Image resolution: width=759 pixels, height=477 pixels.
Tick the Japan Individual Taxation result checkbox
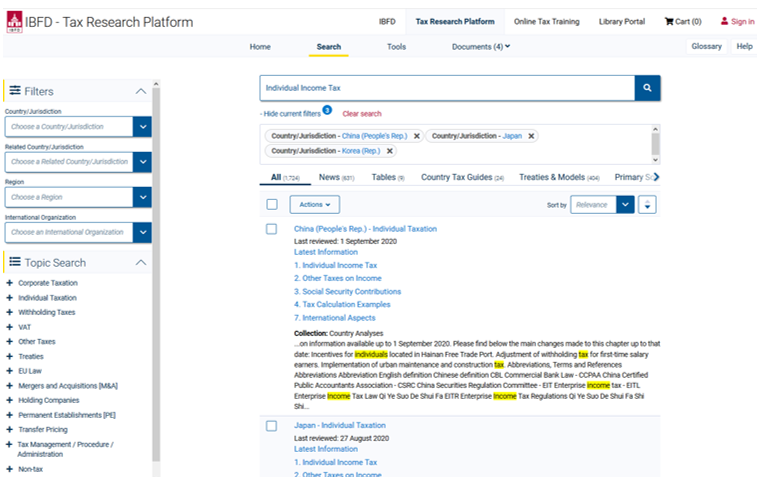point(272,426)
